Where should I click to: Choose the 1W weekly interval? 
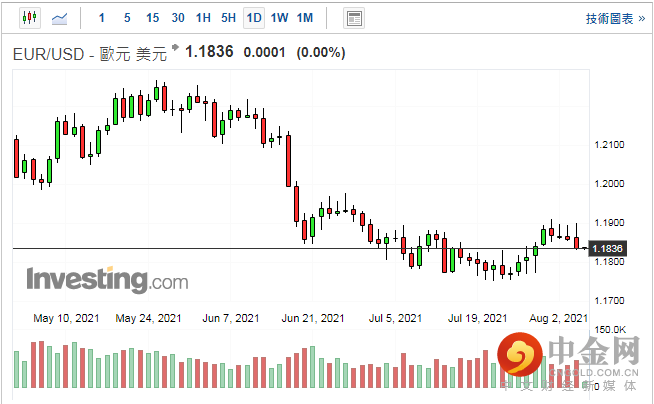click(x=280, y=18)
